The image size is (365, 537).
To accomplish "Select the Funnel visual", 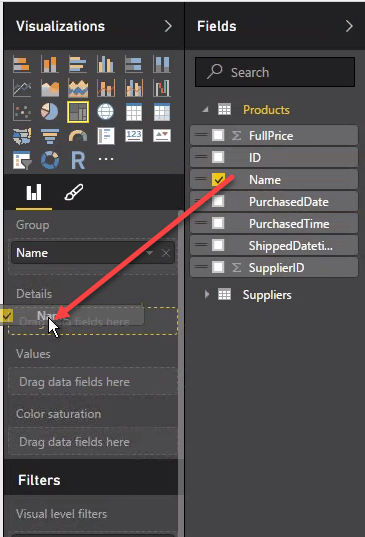I will [x=50, y=136].
